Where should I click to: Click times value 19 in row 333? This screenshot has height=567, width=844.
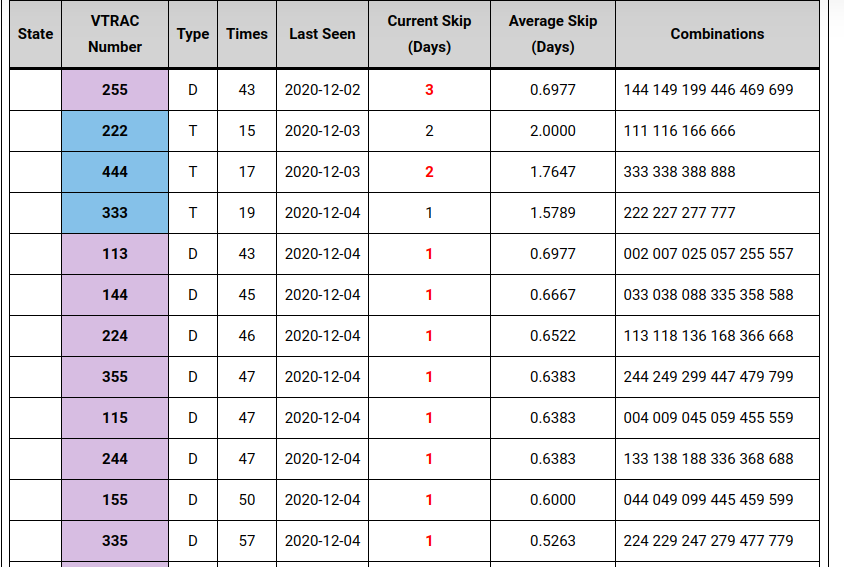coord(247,213)
